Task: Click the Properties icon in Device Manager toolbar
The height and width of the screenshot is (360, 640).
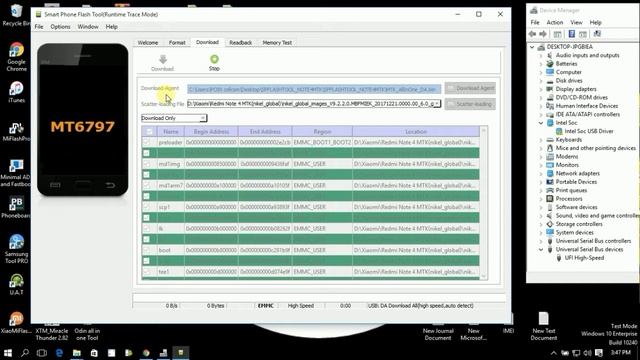Action: tap(557, 34)
